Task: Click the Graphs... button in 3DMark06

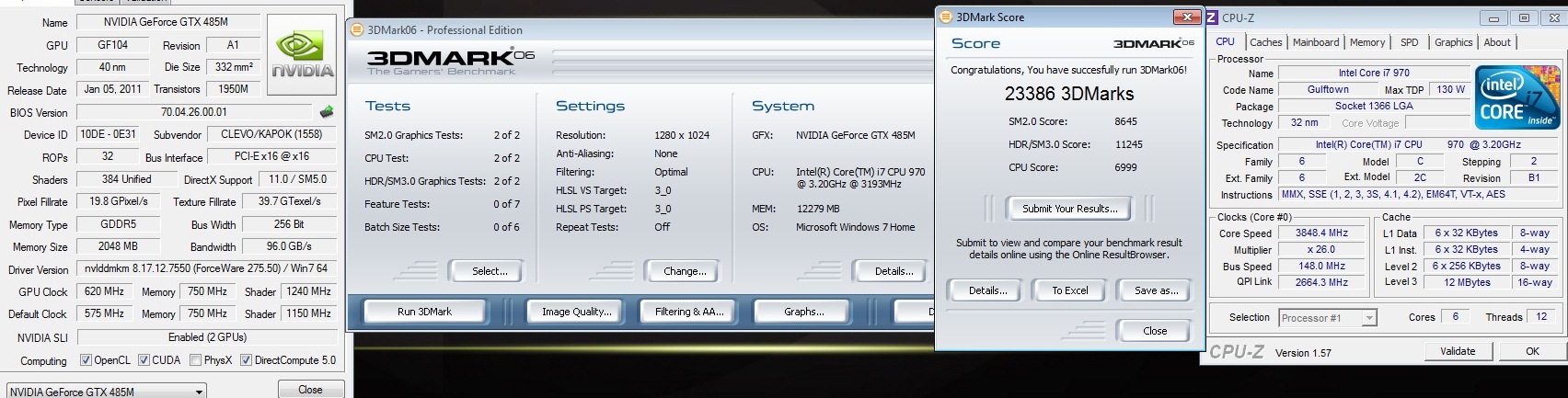Action: coord(803,312)
